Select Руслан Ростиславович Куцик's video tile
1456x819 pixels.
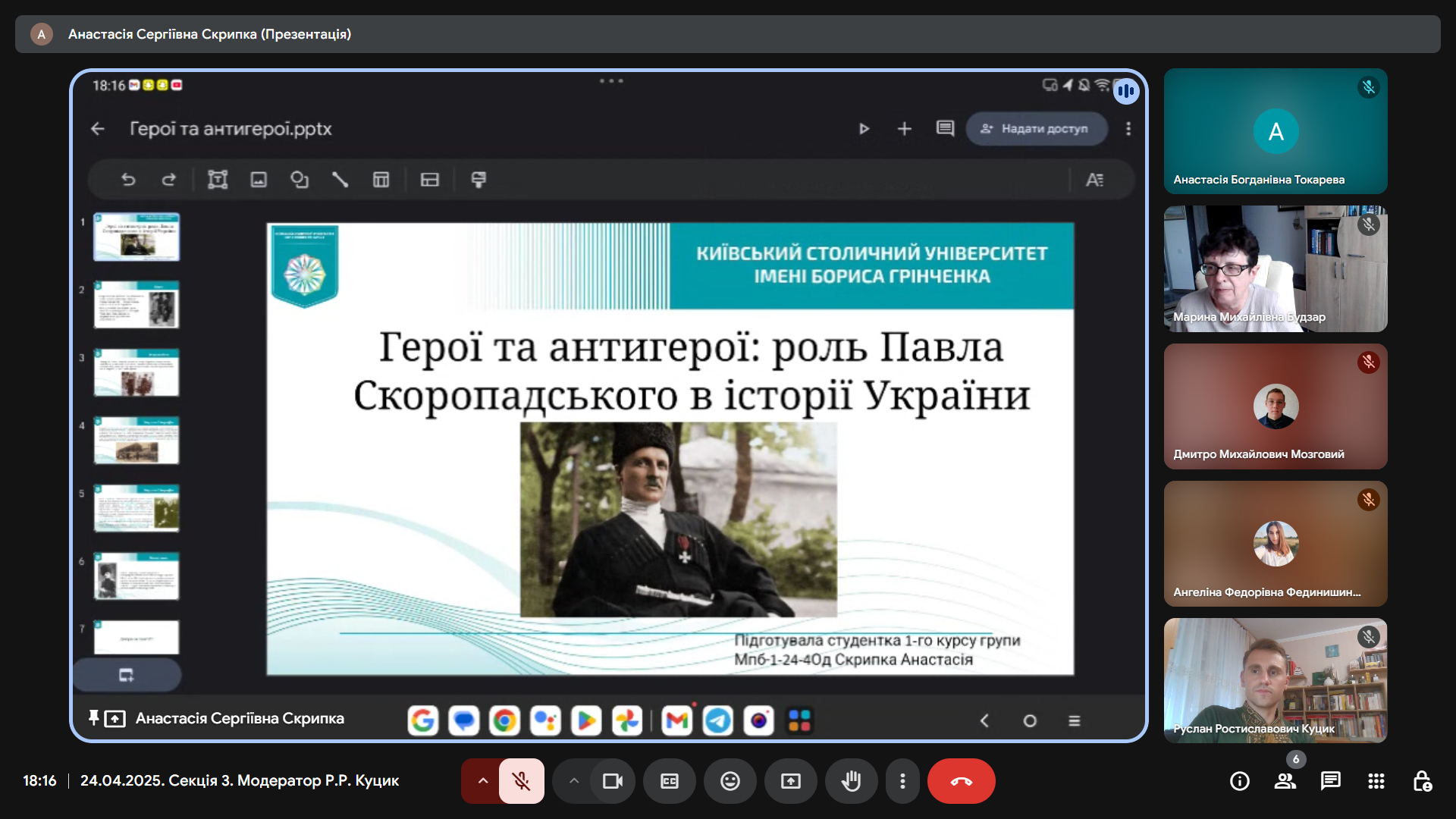(1275, 680)
